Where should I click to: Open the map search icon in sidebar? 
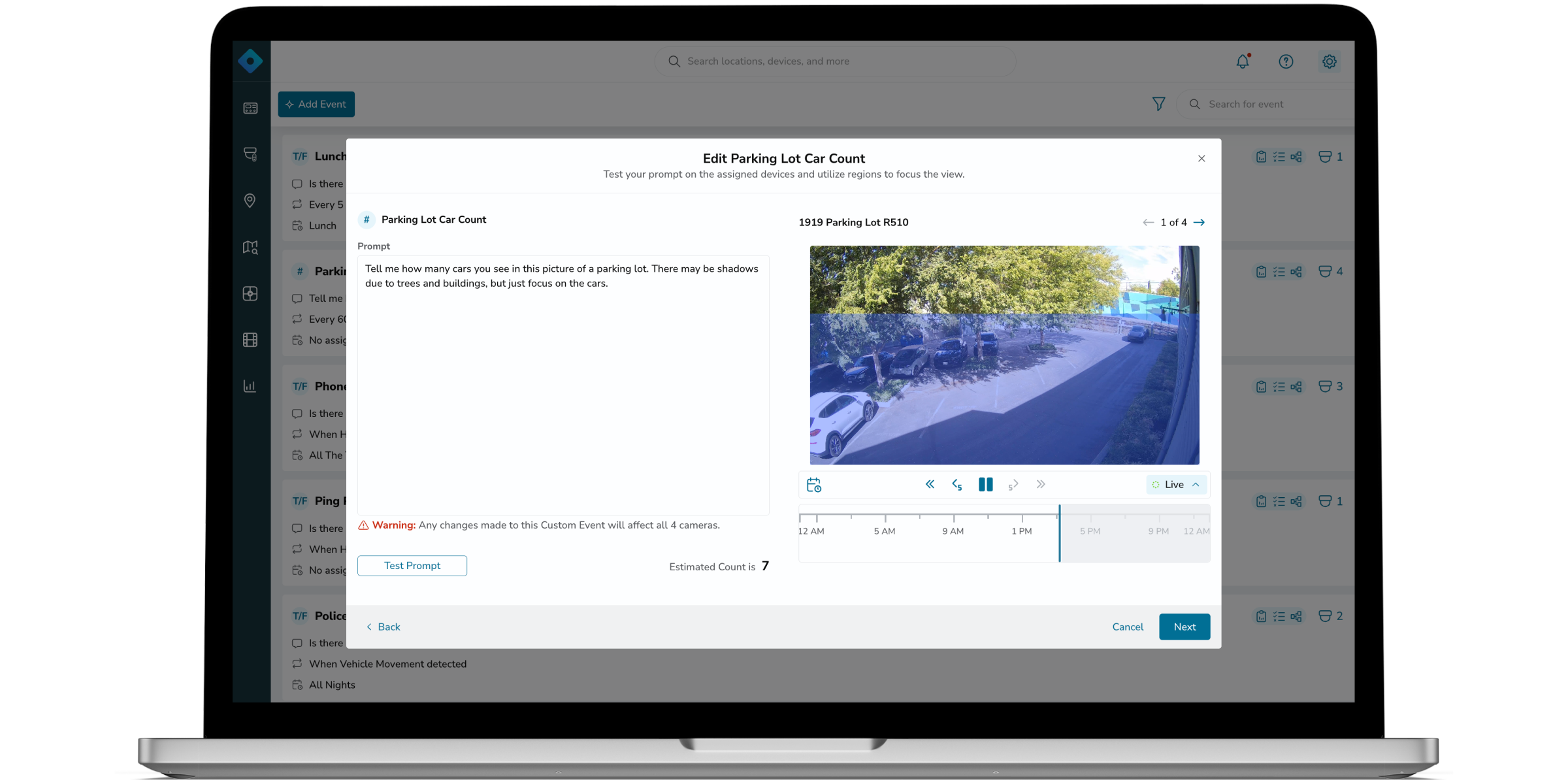click(x=250, y=247)
